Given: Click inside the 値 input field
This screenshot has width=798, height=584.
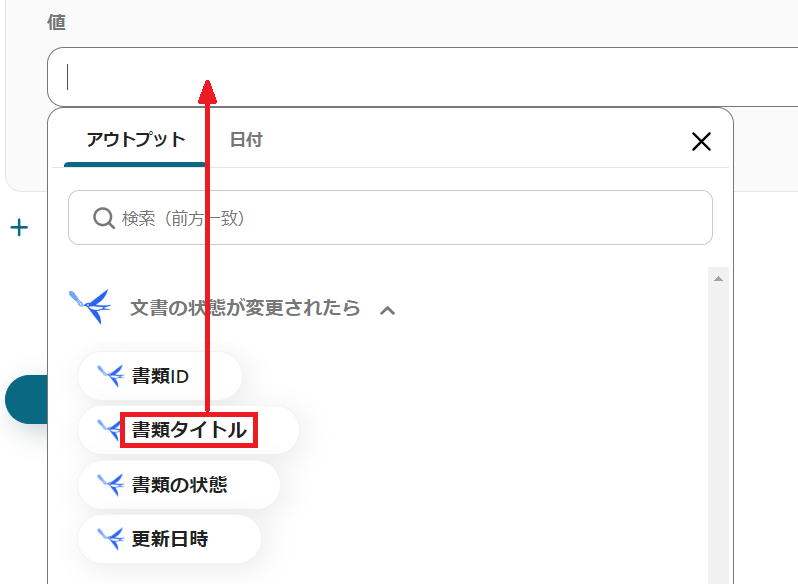Looking at the screenshot, I should click(422, 77).
